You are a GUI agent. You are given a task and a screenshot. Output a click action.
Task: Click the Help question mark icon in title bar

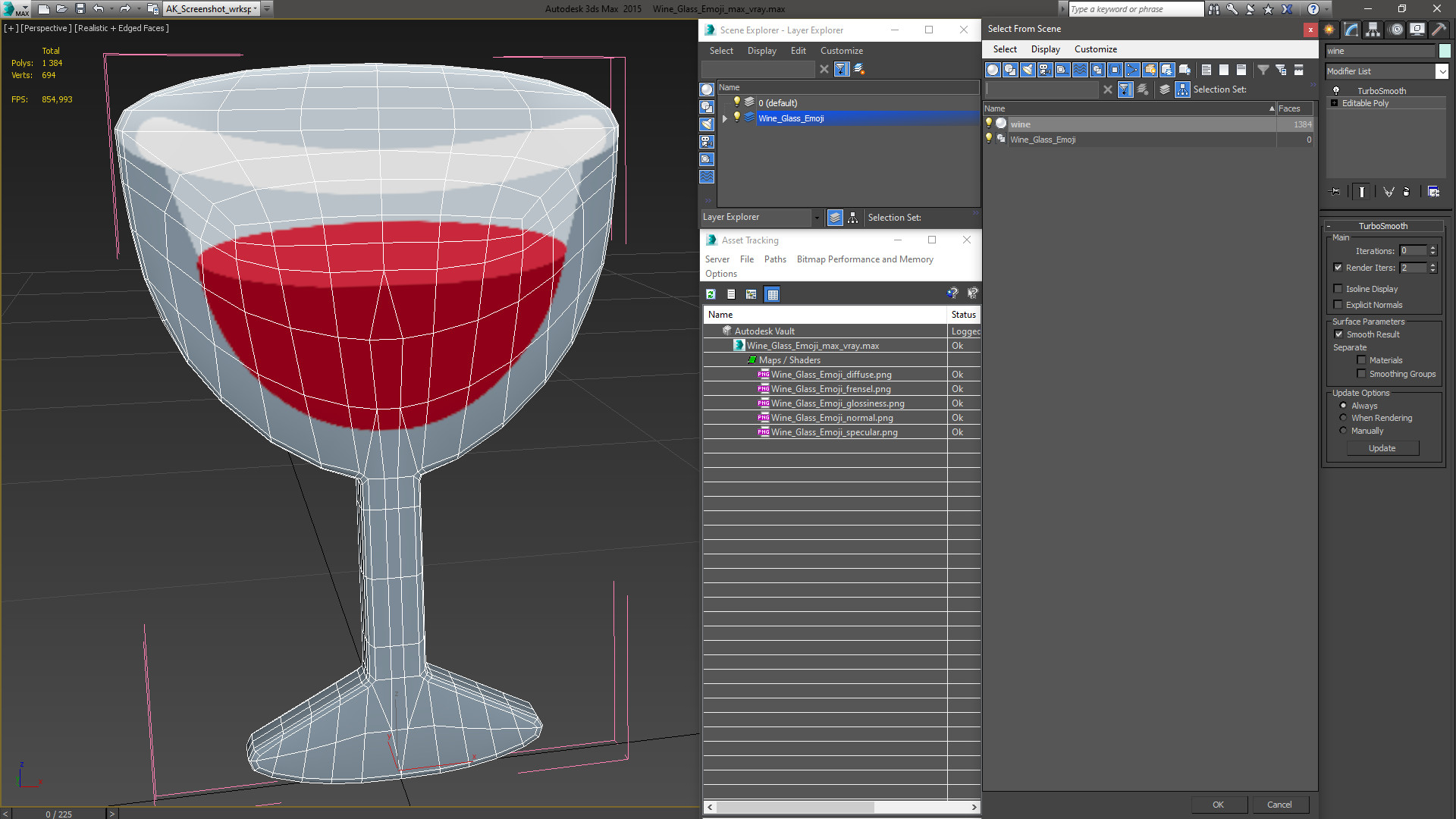(x=1313, y=9)
